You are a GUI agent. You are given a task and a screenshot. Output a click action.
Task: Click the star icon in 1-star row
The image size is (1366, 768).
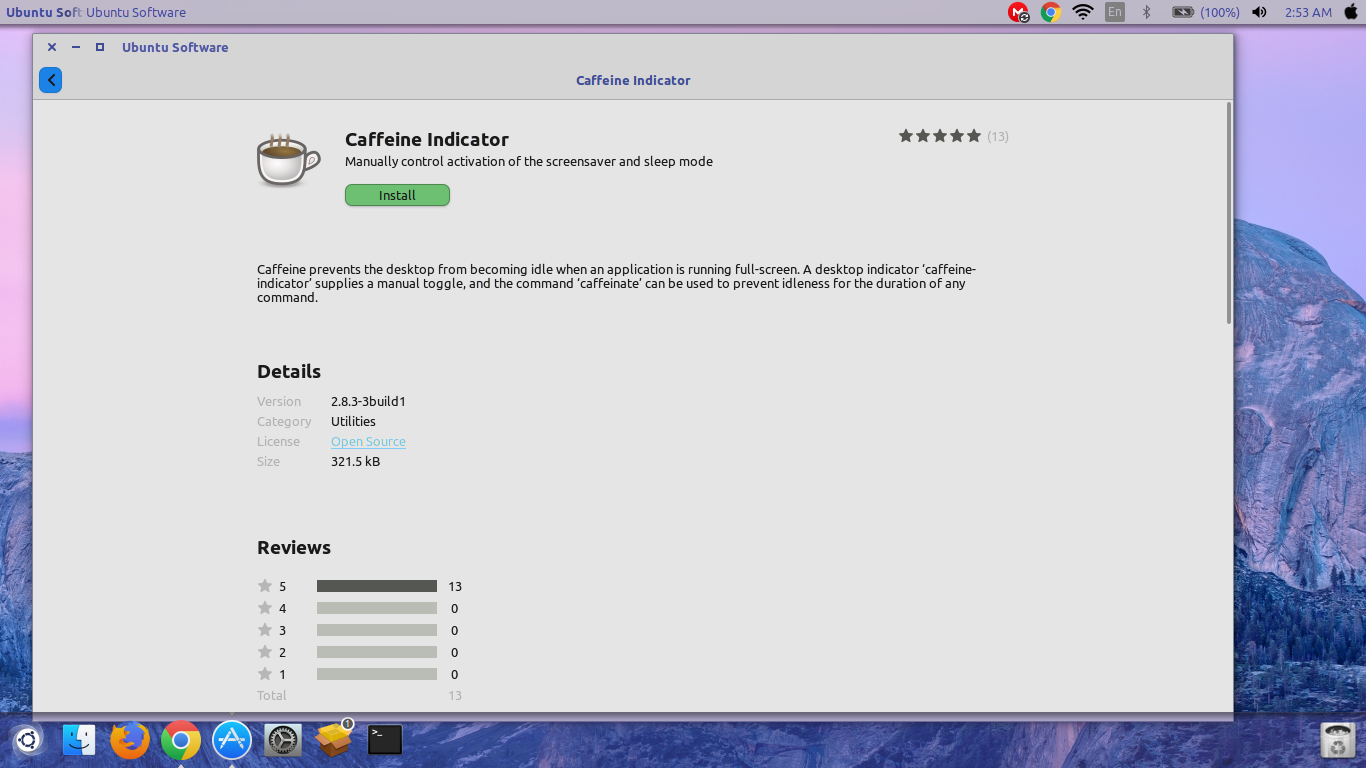pyautogui.click(x=265, y=674)
